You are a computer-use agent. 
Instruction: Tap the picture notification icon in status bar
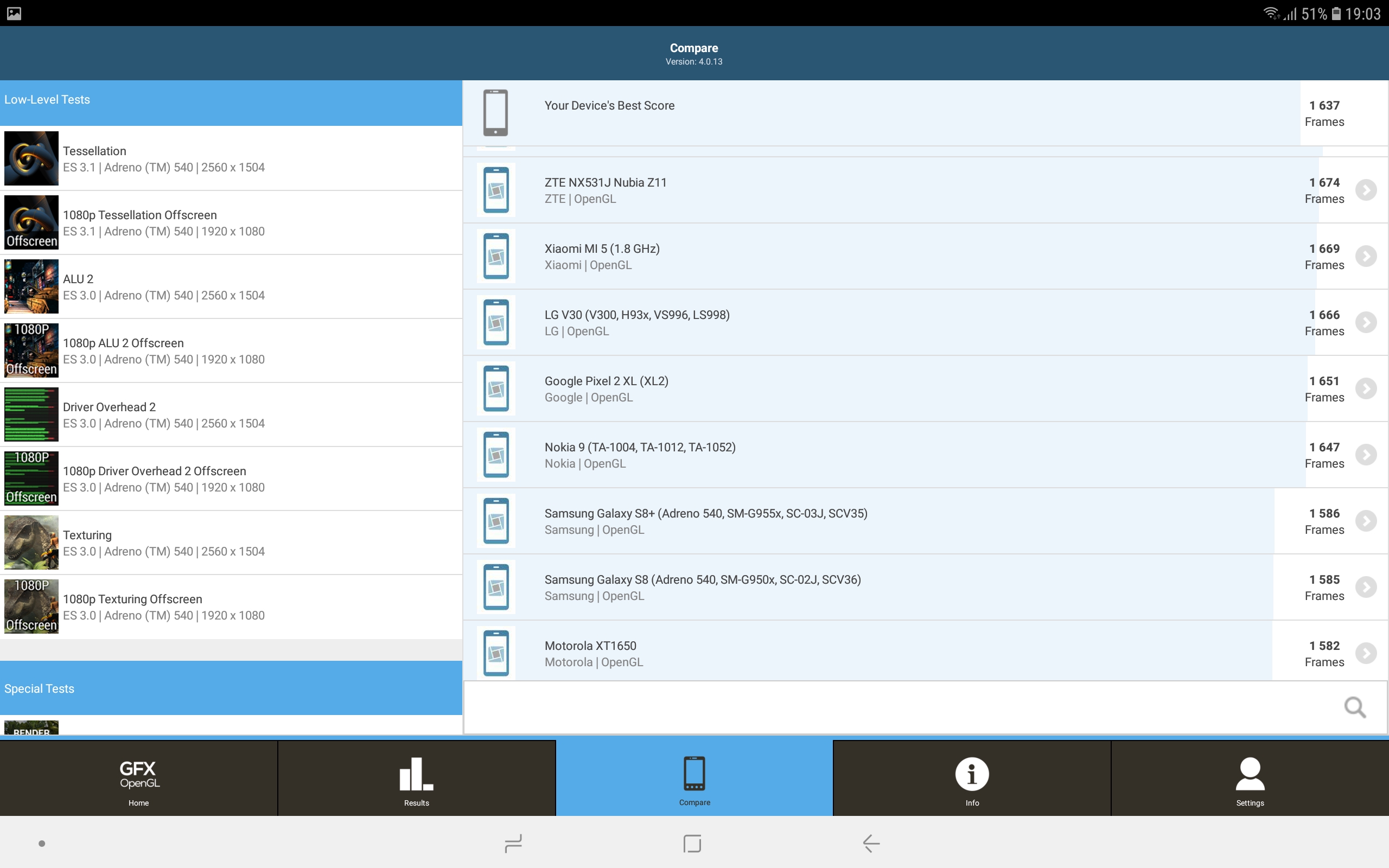pos(14,13)
